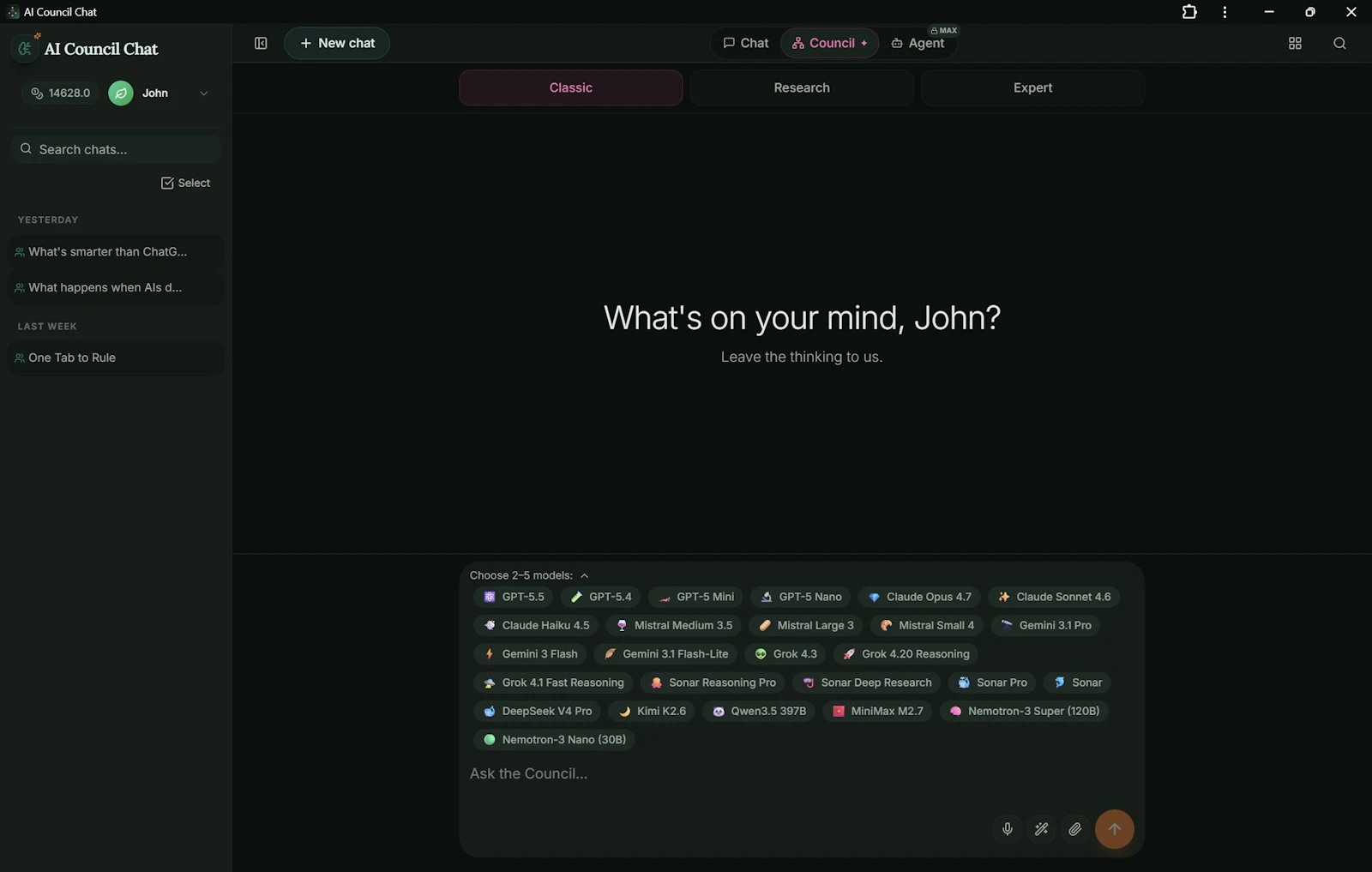Open chat "What's smarter than ChatG..."
Screen dimensions: 1372x872
116,252
